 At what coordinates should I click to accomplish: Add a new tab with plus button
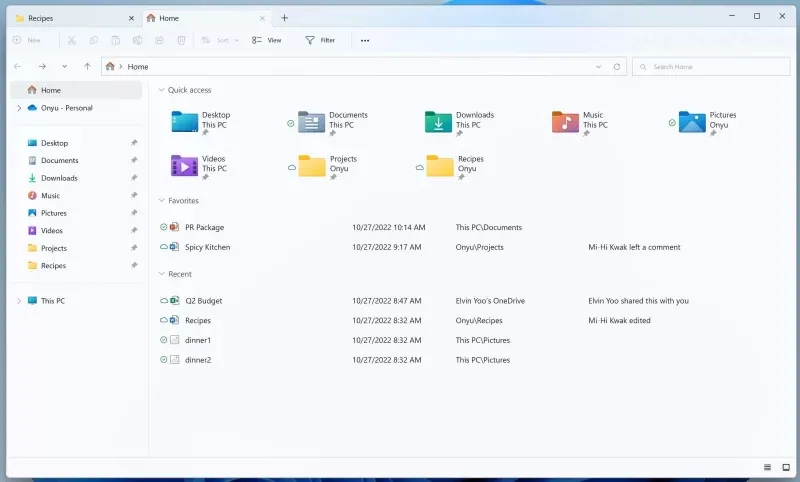click(285, 18)
